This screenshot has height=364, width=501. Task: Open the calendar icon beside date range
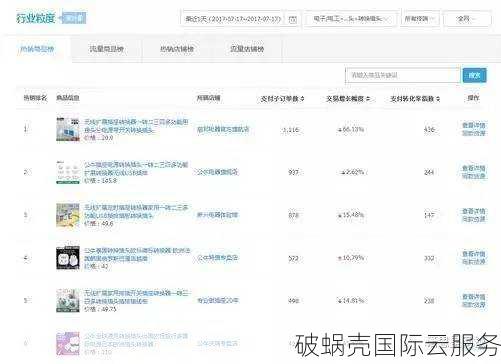(292, 19)
